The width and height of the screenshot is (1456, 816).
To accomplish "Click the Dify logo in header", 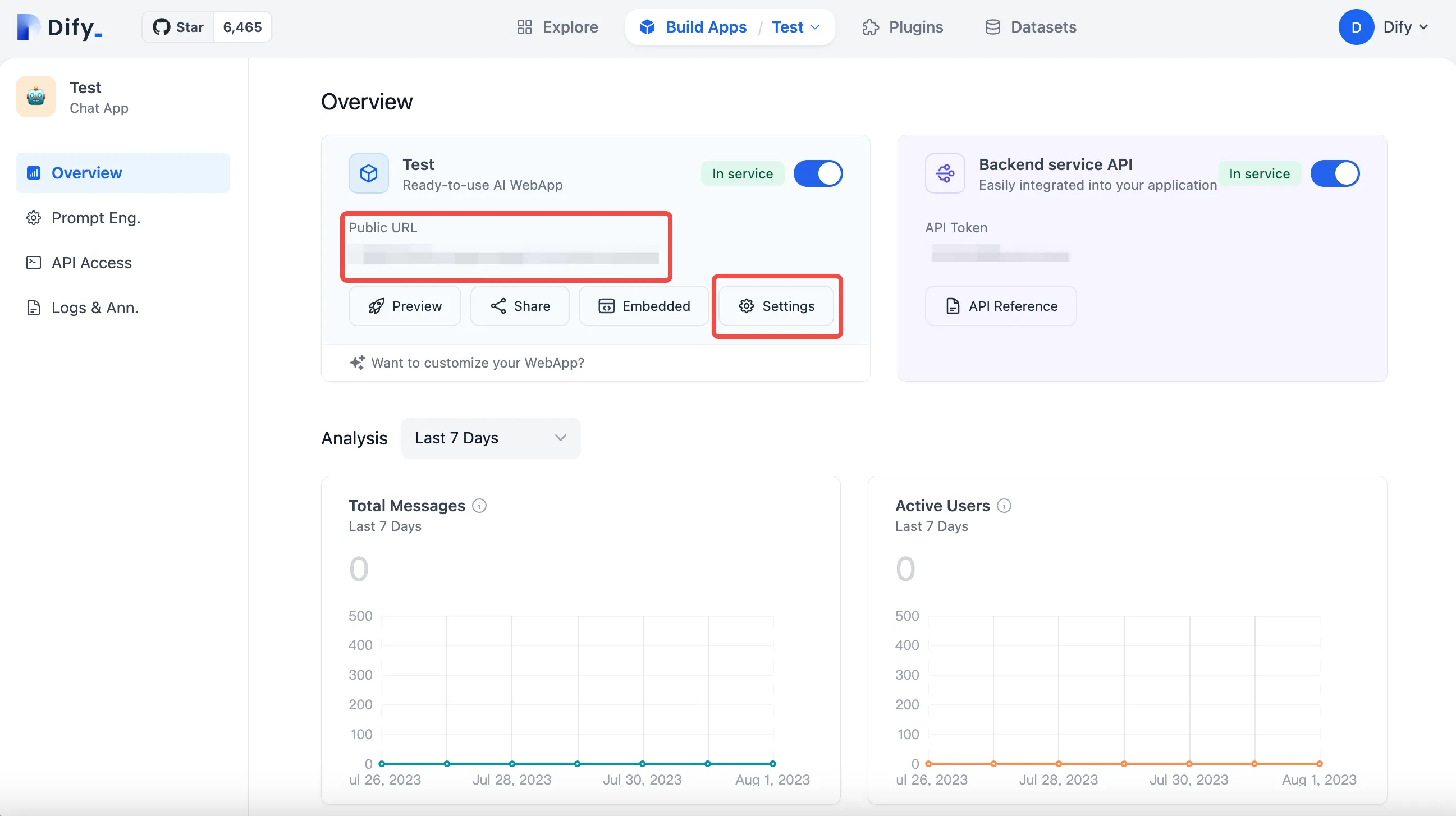I will pos(59,27).
